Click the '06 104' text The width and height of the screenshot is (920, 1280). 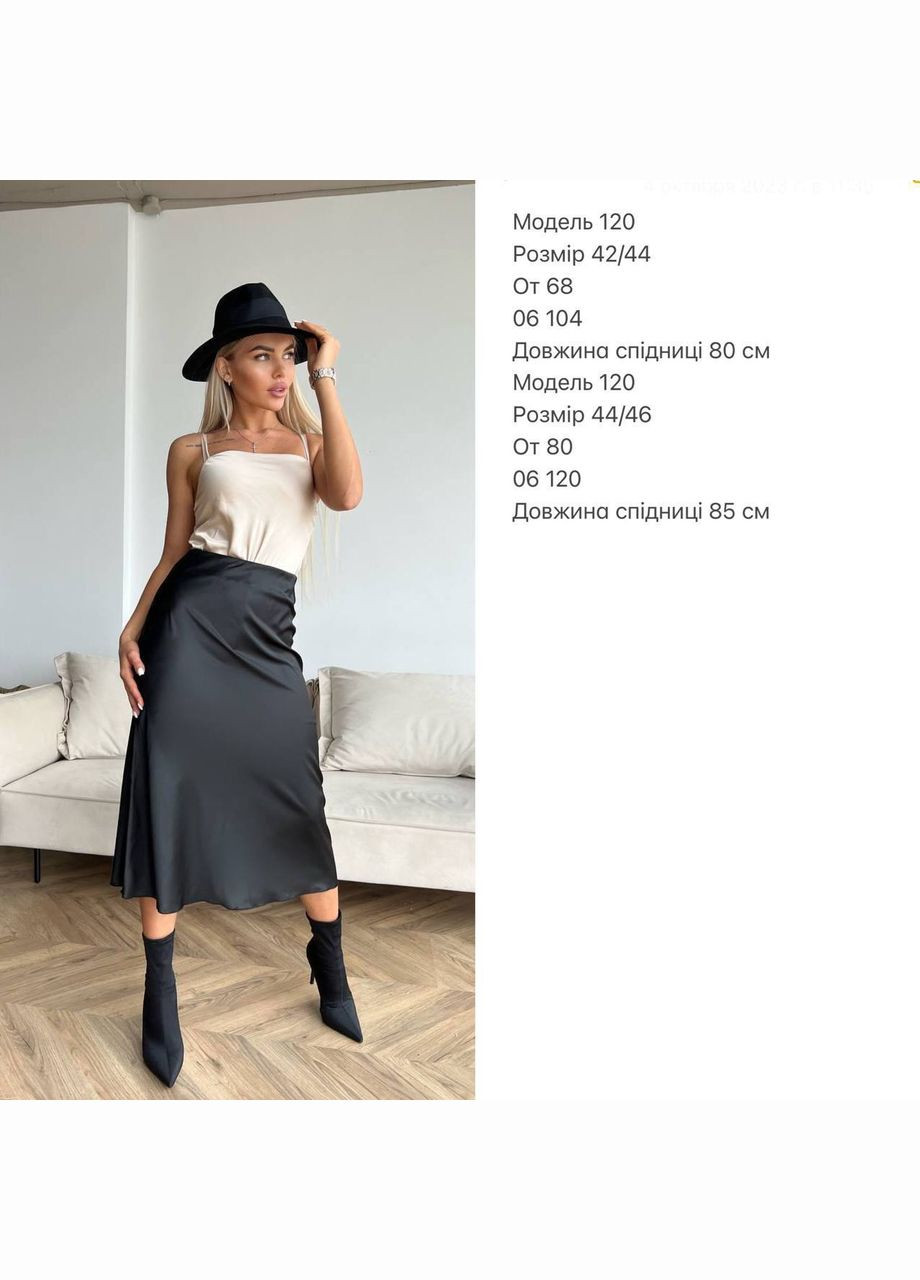tap(547, 318)
